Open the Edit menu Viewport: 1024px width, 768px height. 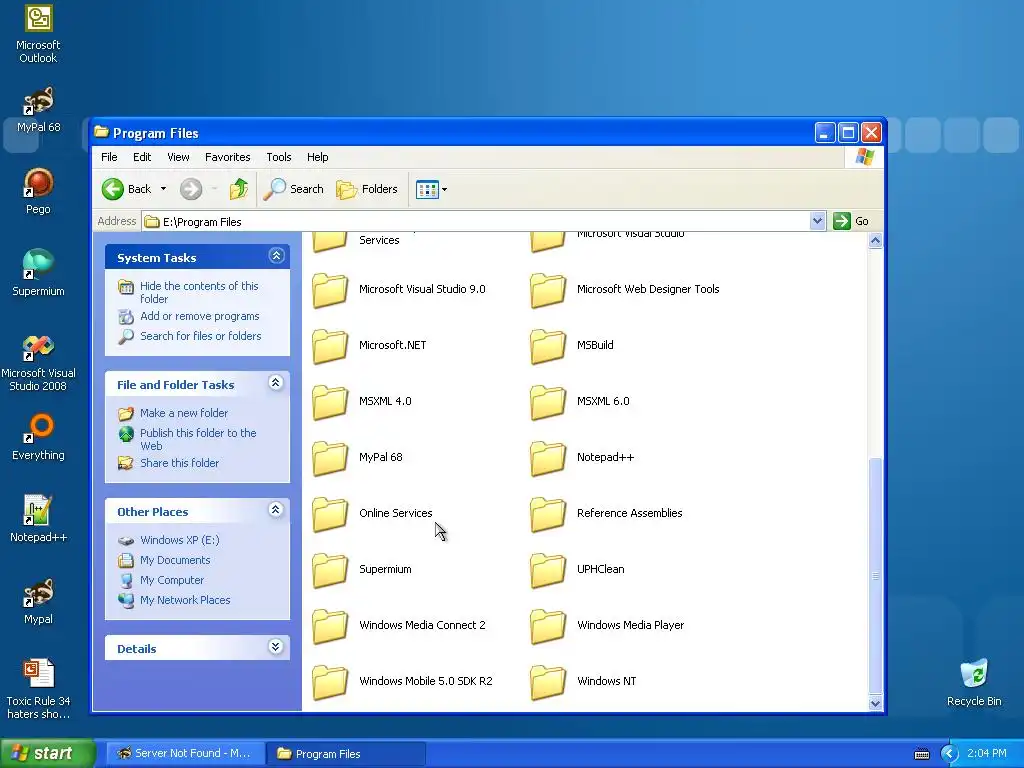coord(142,157)
